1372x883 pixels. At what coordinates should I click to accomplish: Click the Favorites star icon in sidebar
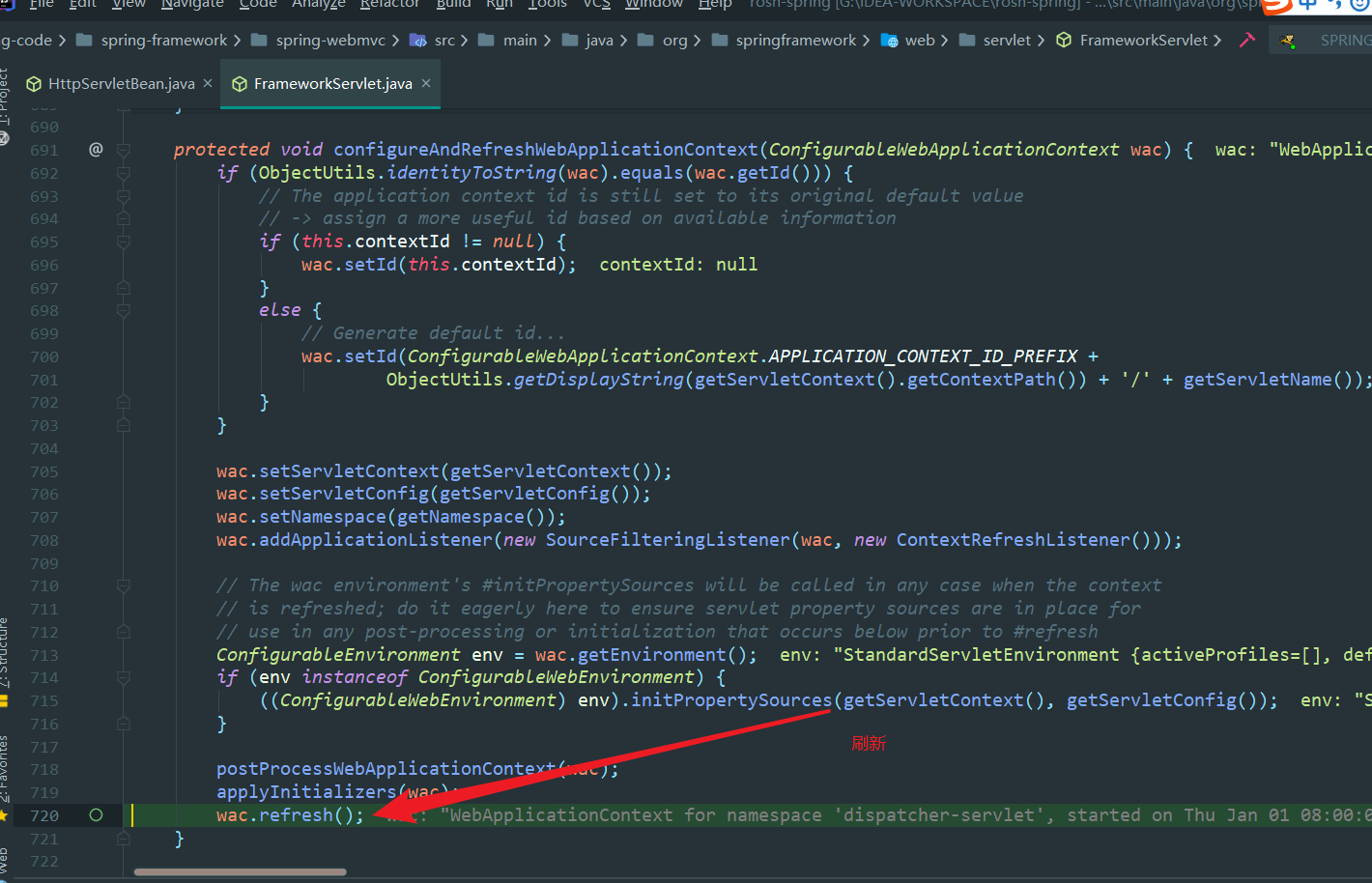click(x=5, y=815)
